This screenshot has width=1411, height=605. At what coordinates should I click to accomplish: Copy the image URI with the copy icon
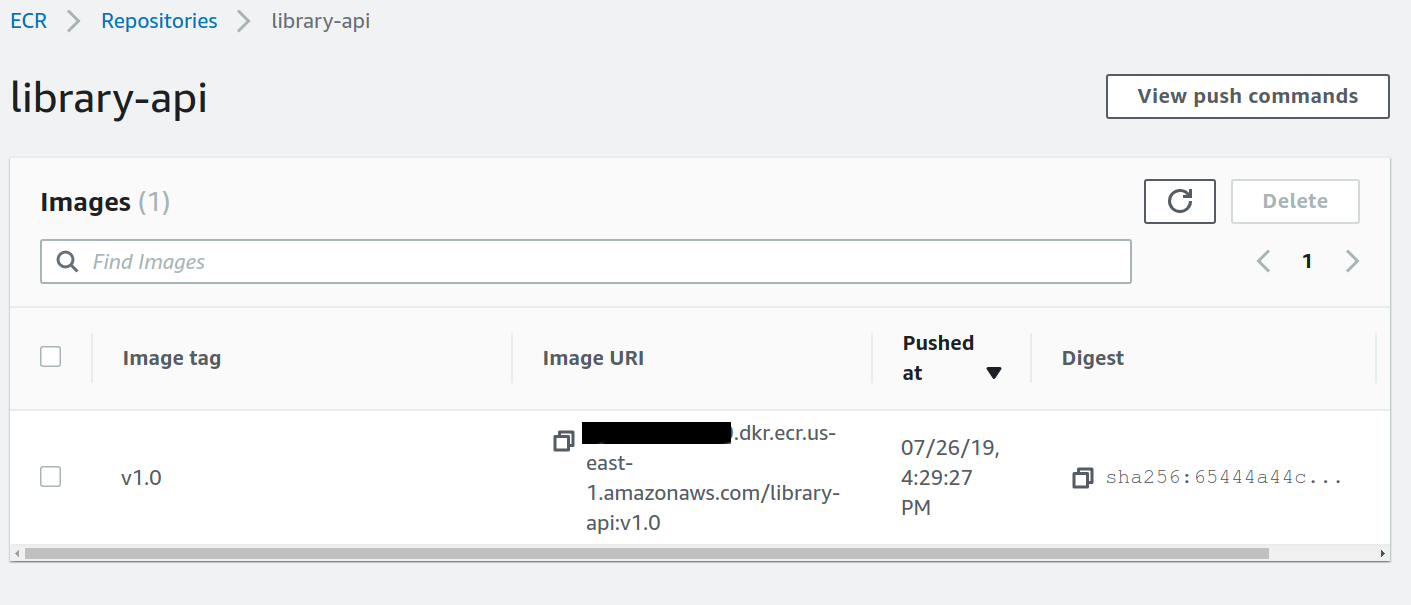(564, 441)
